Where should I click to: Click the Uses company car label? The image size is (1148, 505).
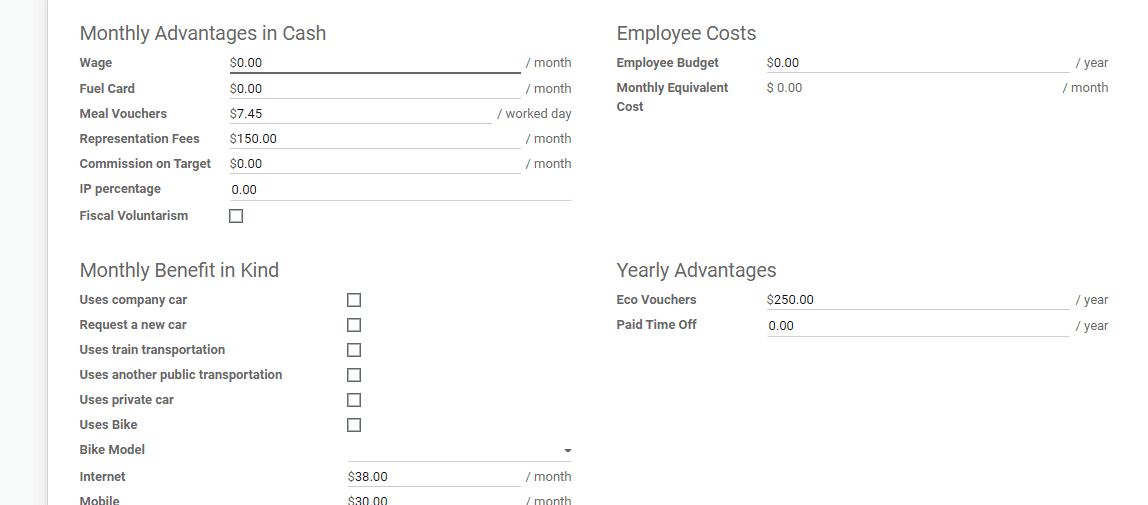point(133,299)
